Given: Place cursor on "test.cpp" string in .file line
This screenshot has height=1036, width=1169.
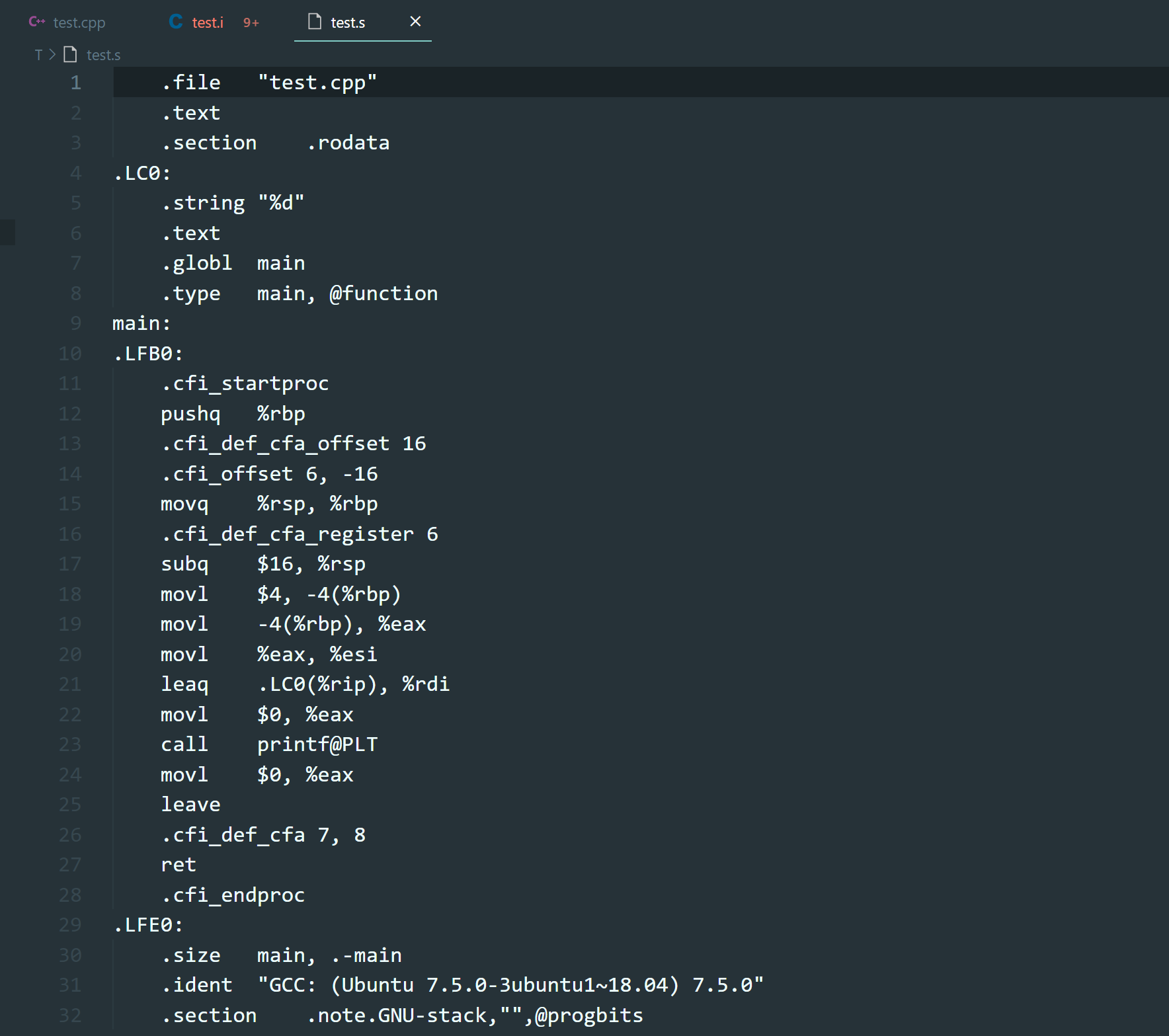Looking at the screenshot, I should click(317, 83).
